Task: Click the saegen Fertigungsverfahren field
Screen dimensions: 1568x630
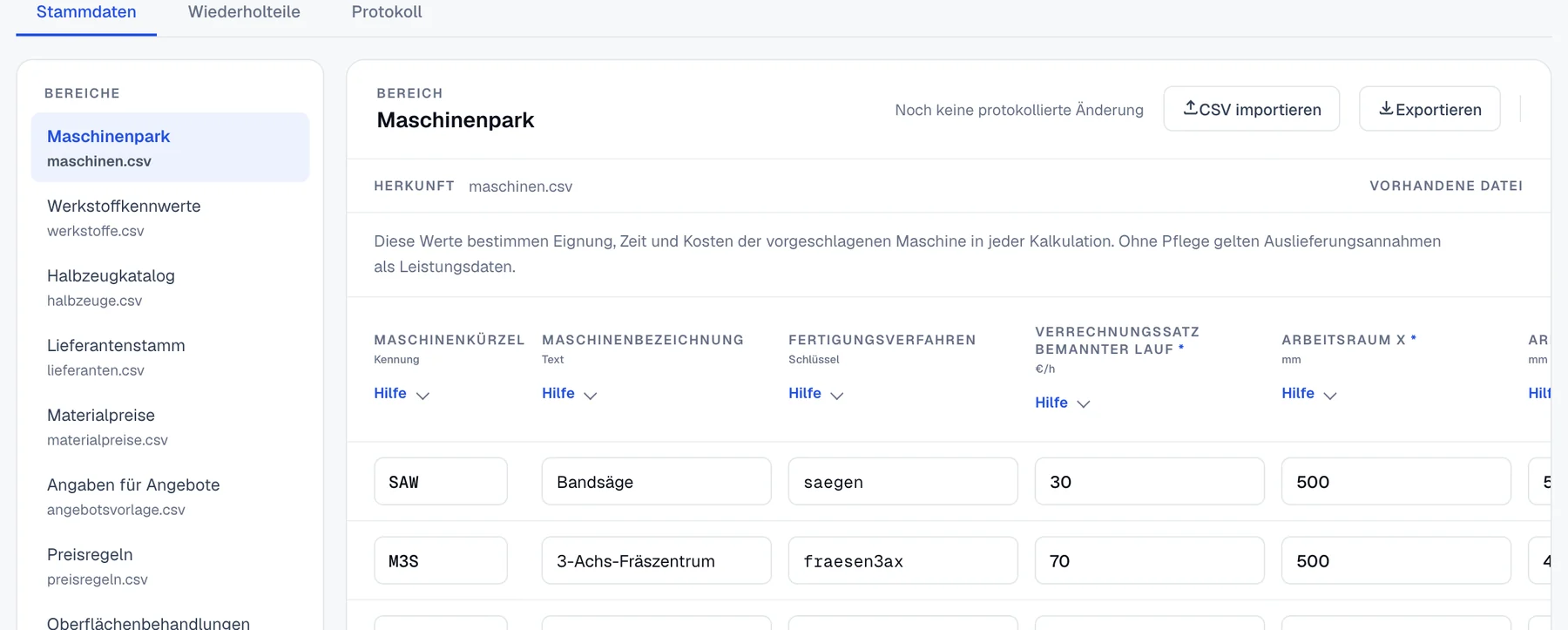Action: pos(902,481)
